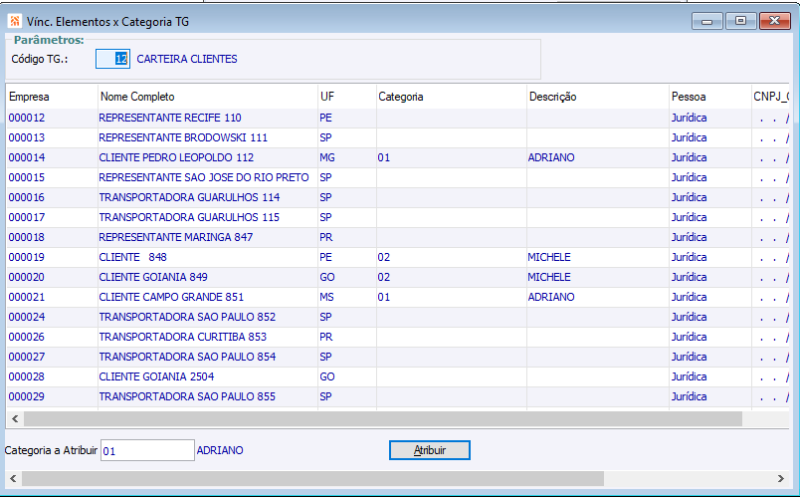Select row TRANSPORTADORA SAO PAULO 852
Image resolution: width=800 pixels, height=498 pixels.
point(398,317)
